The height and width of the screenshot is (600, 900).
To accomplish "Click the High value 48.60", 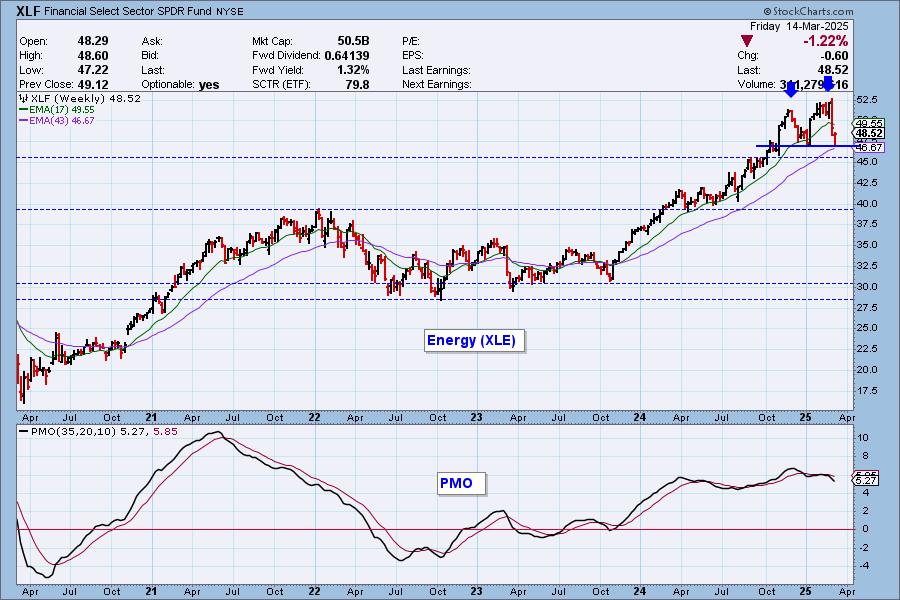I will 93,55.
